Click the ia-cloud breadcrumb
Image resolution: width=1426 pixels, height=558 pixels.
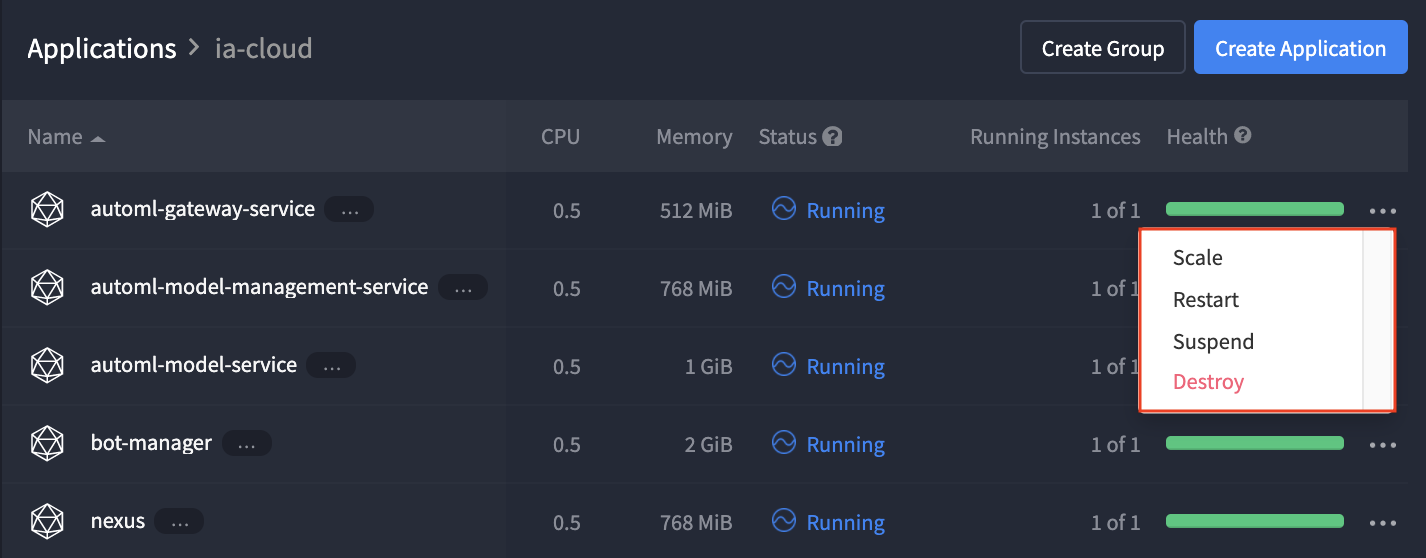[x=264, y=48]
